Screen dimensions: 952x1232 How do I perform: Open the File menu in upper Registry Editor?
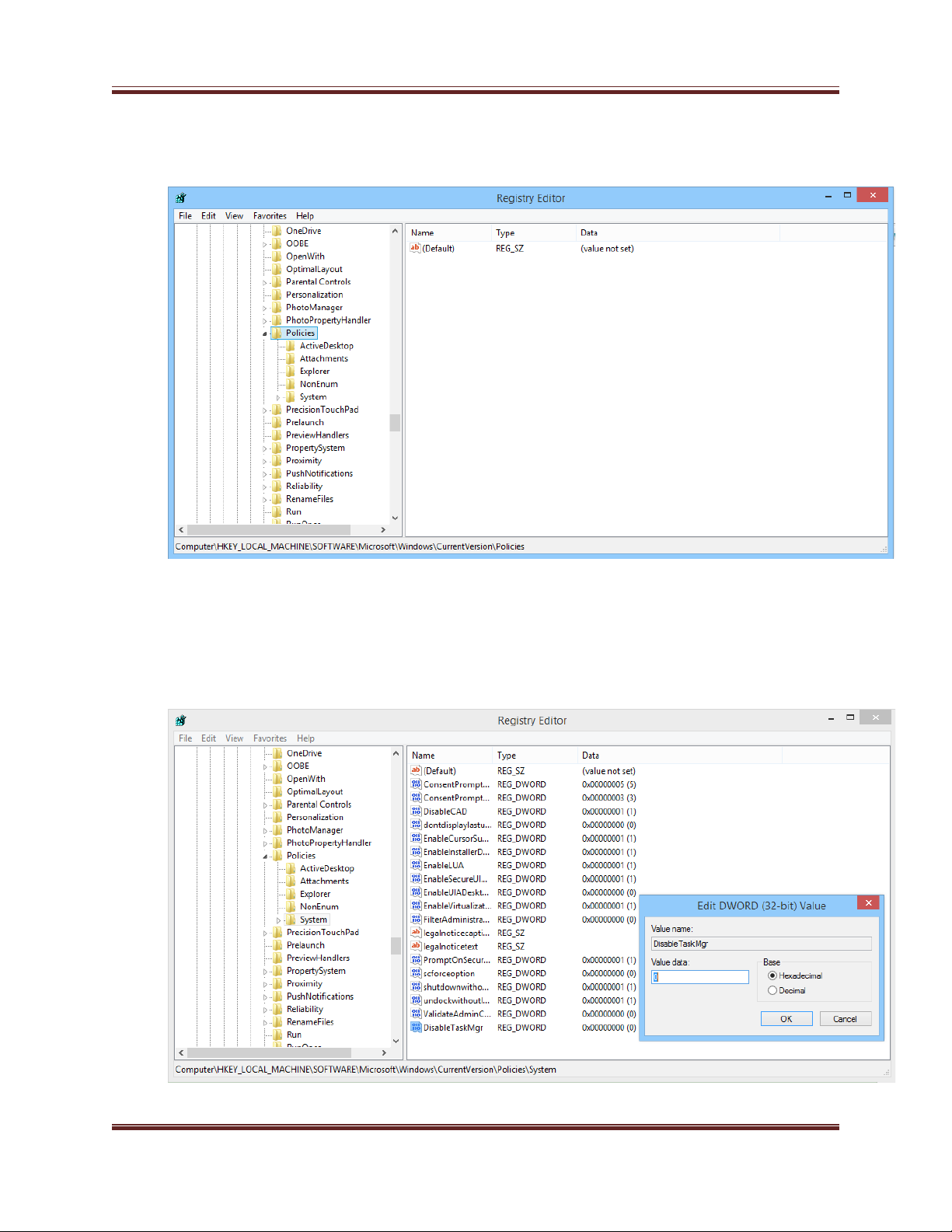(x=185, y=216)
